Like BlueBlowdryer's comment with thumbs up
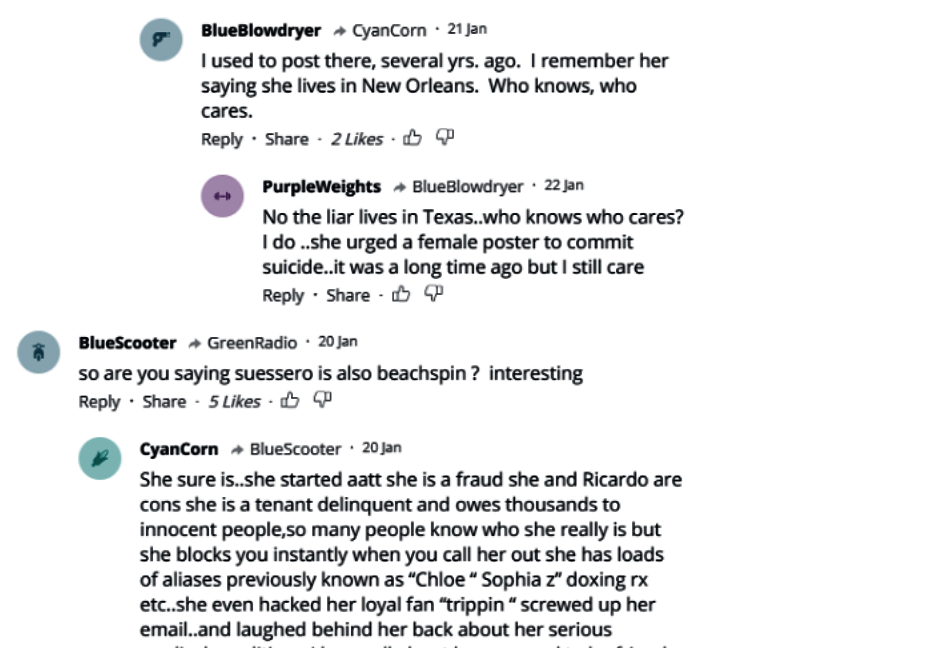 coord(412,138)
